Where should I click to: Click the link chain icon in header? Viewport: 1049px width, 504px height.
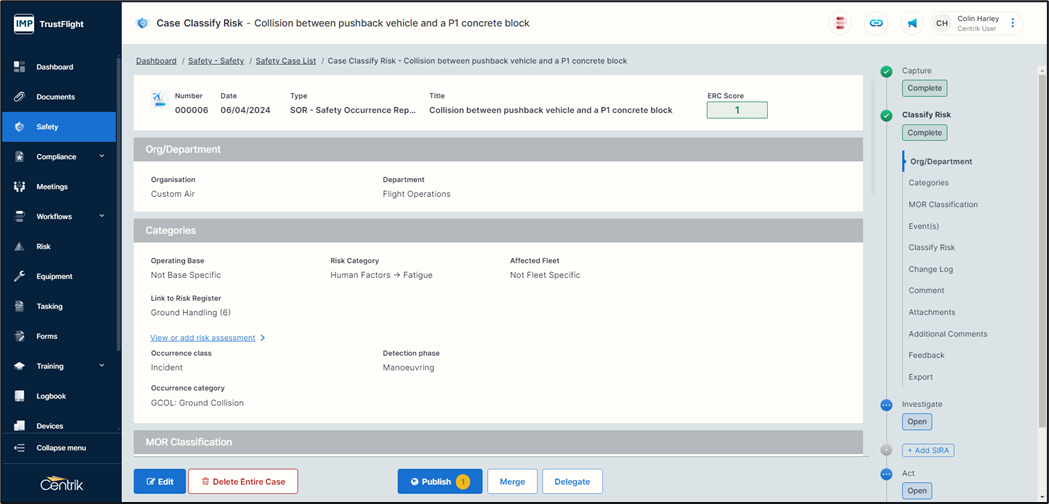pos(876,23)
